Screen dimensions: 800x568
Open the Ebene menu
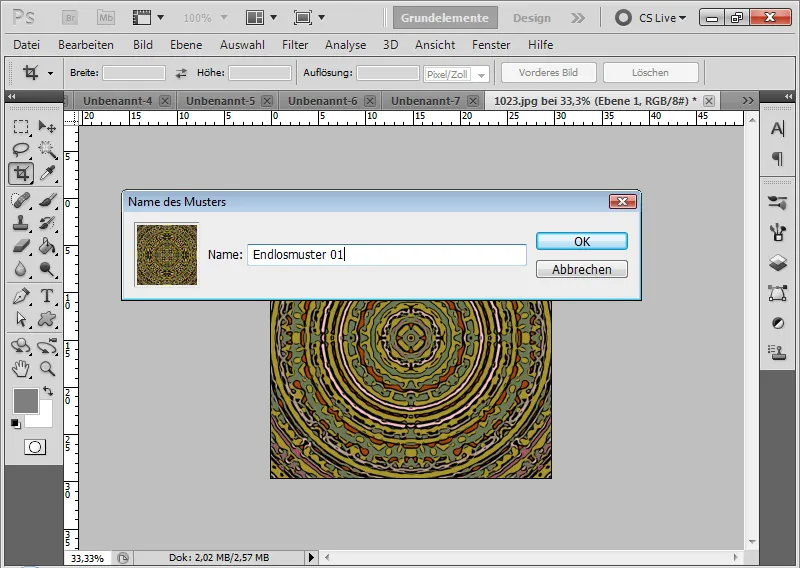click(186, 45)
